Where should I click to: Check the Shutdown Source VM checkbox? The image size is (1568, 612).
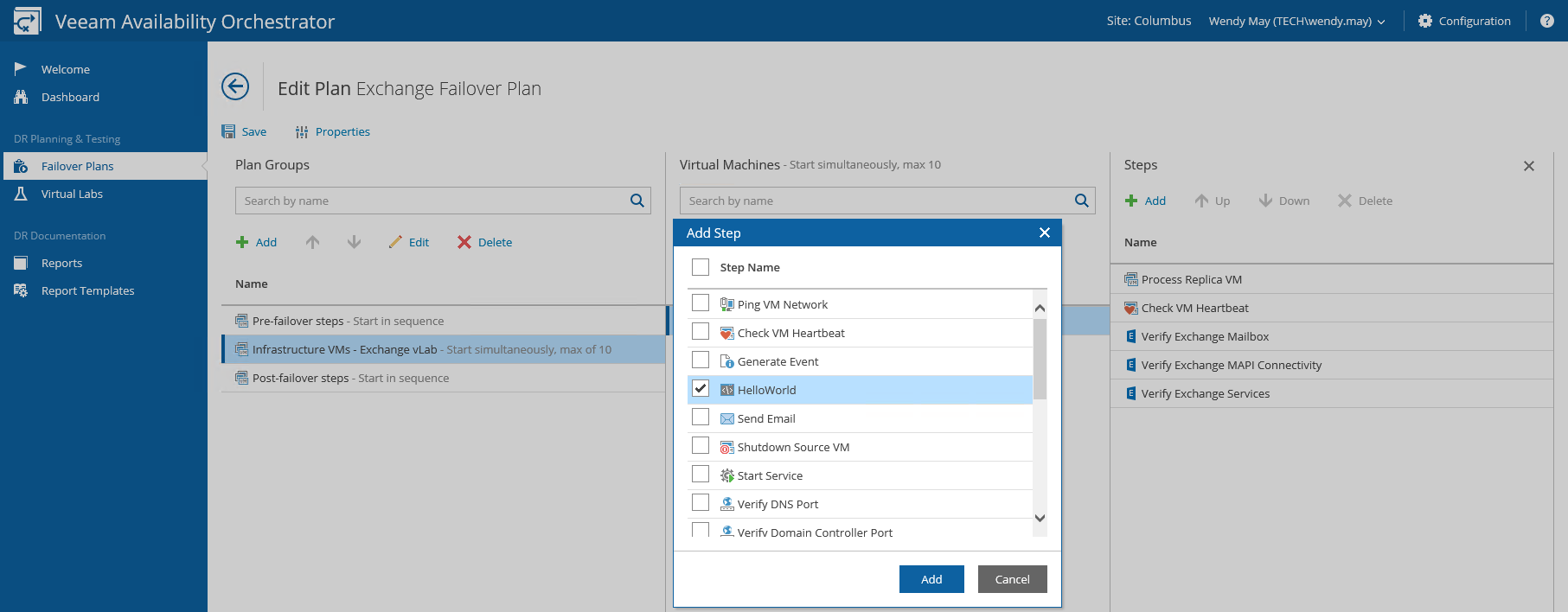(701, 445)
